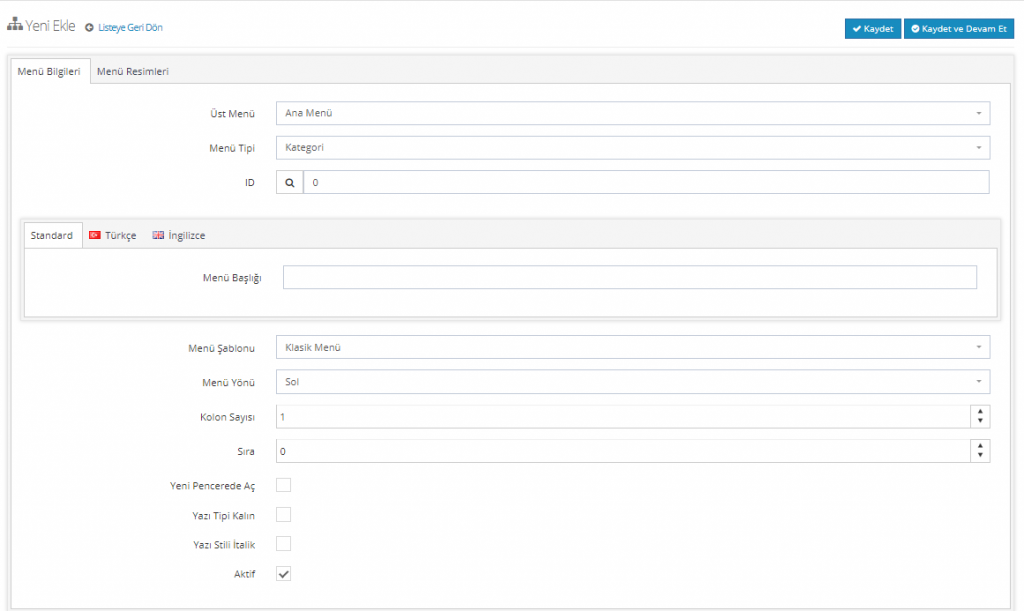This screenshot has width=1024, height=611.
Task: Open the Menü Yönü dropdown
Action: point(633,382)
